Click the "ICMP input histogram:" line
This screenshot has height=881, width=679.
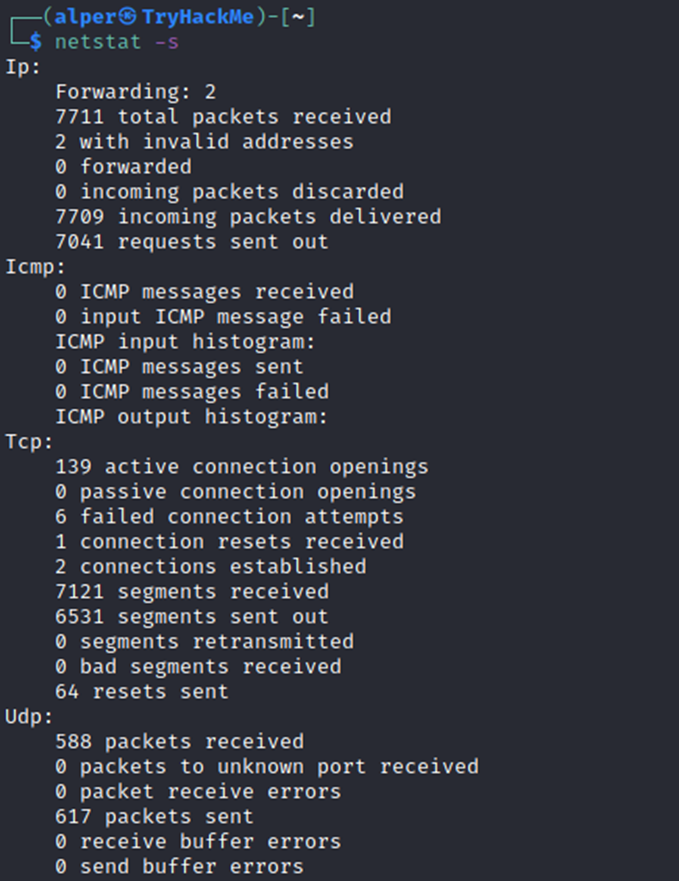[x=185, y=342]
